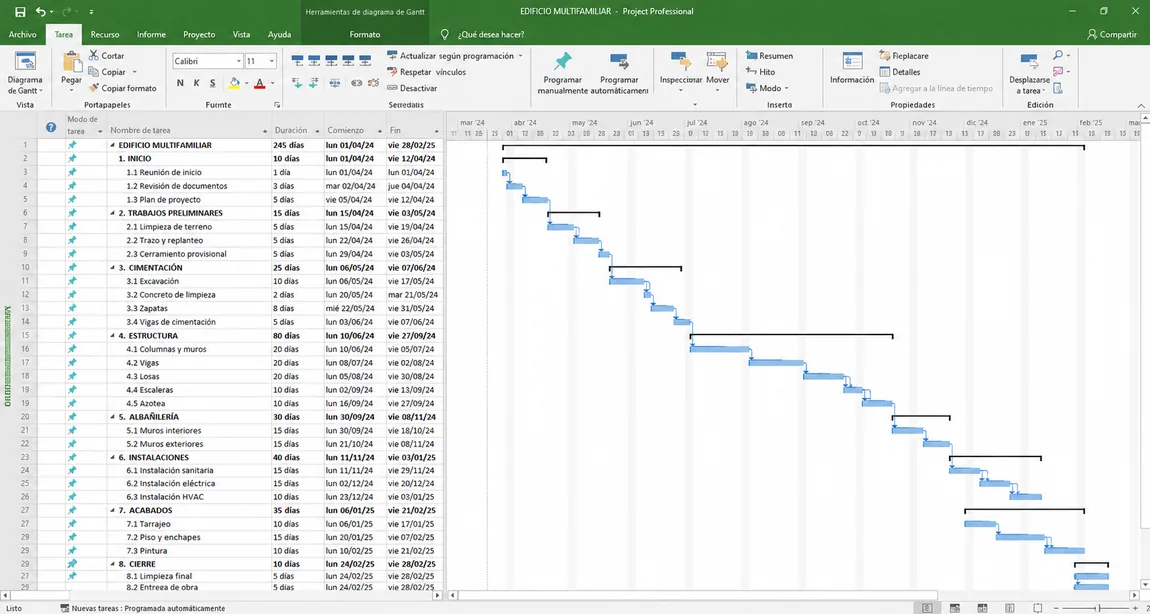
Task: Click the zoom slider in the status bar
Action: 1098,608
